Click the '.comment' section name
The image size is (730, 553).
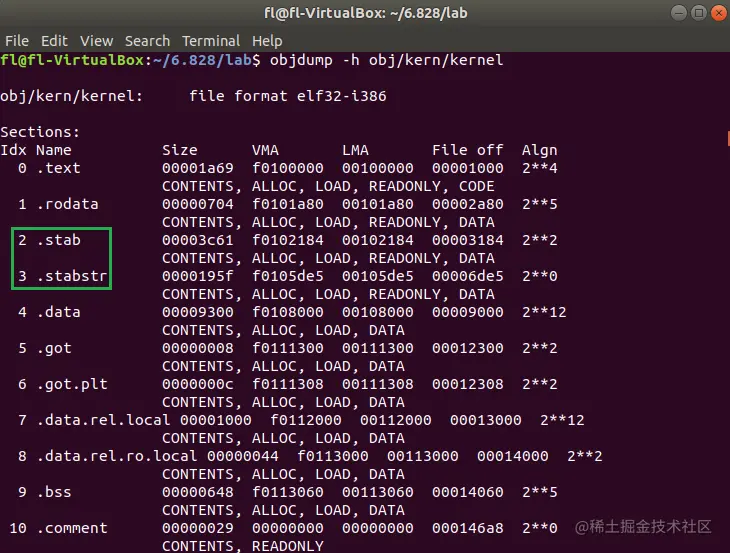(x=72, y=528)
